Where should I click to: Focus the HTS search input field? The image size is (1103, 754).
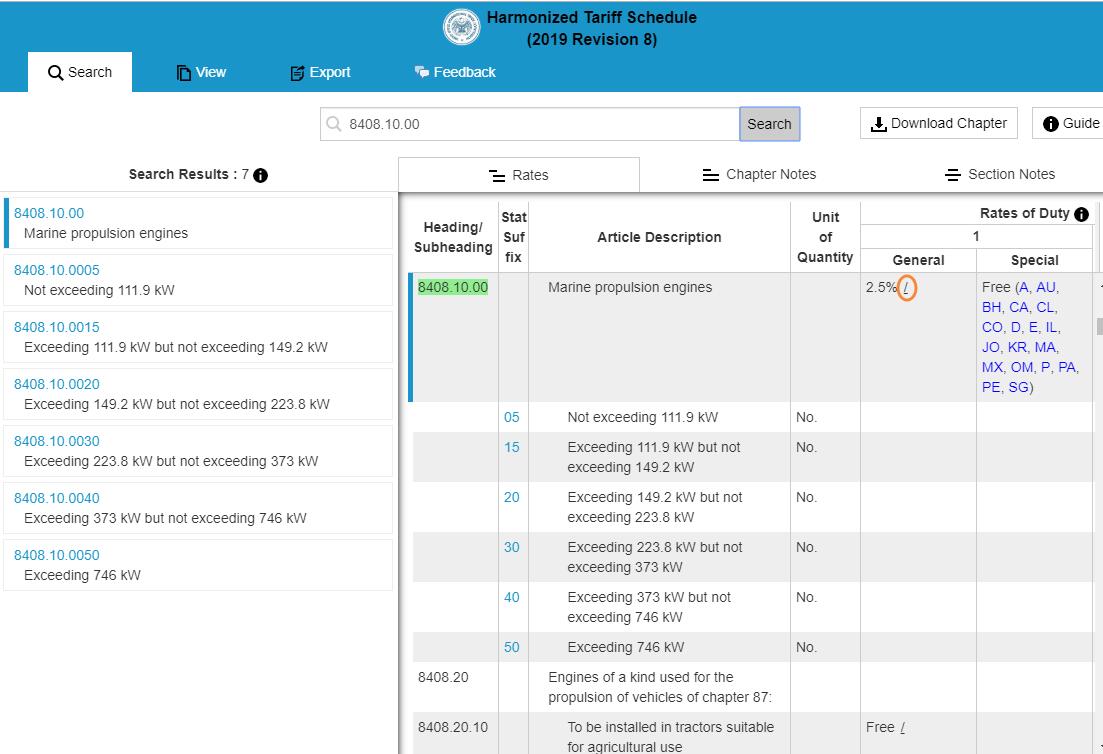pyautogui.click(x=530, y=124)
